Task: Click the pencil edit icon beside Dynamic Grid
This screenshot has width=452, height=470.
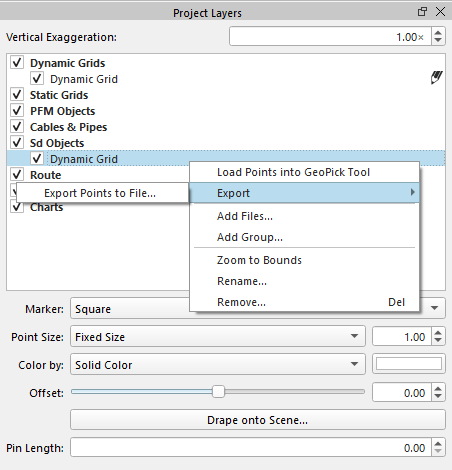Action: click(436, 78)
